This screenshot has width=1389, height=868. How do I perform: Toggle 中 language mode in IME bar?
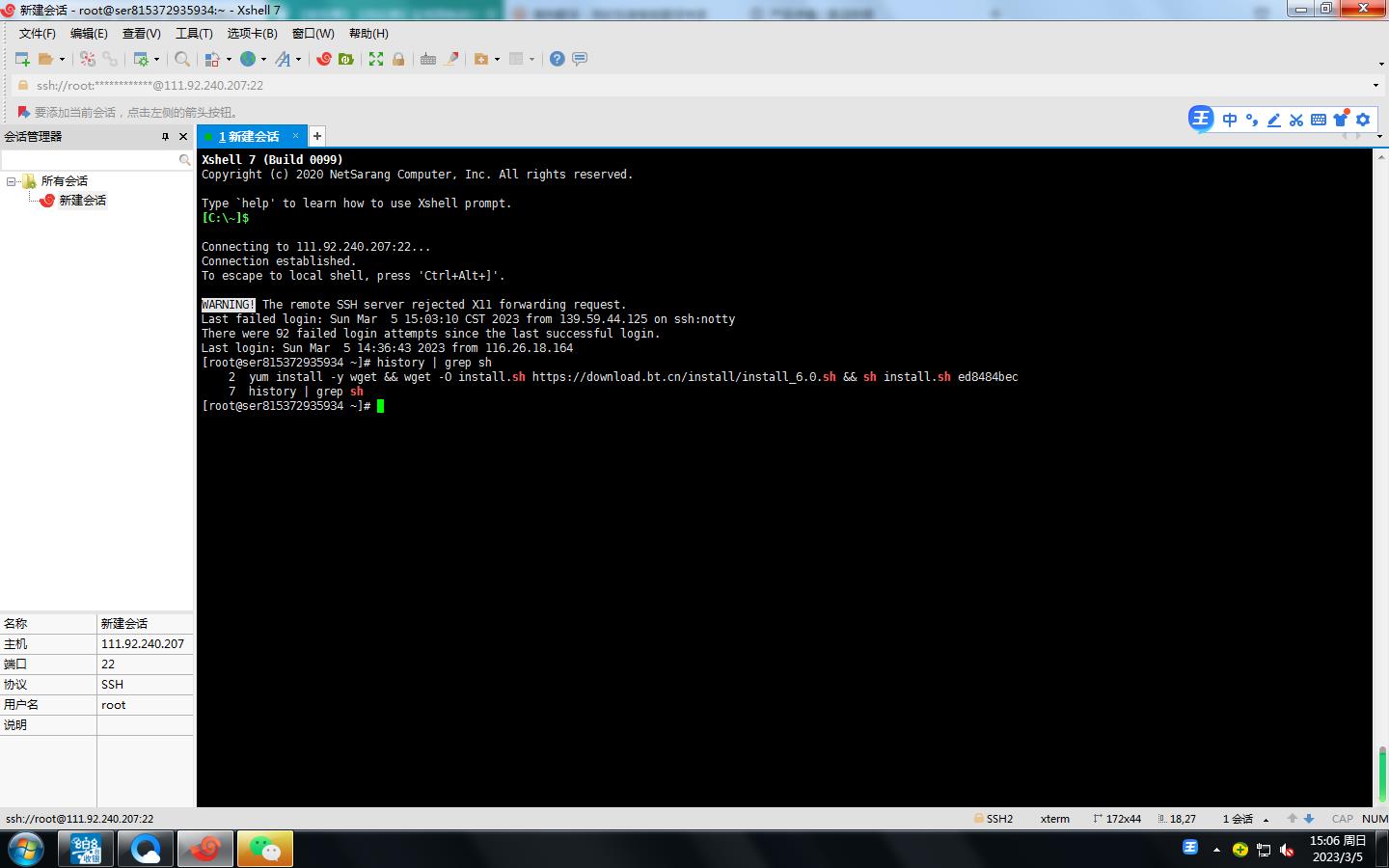(x=1230, y=120)
